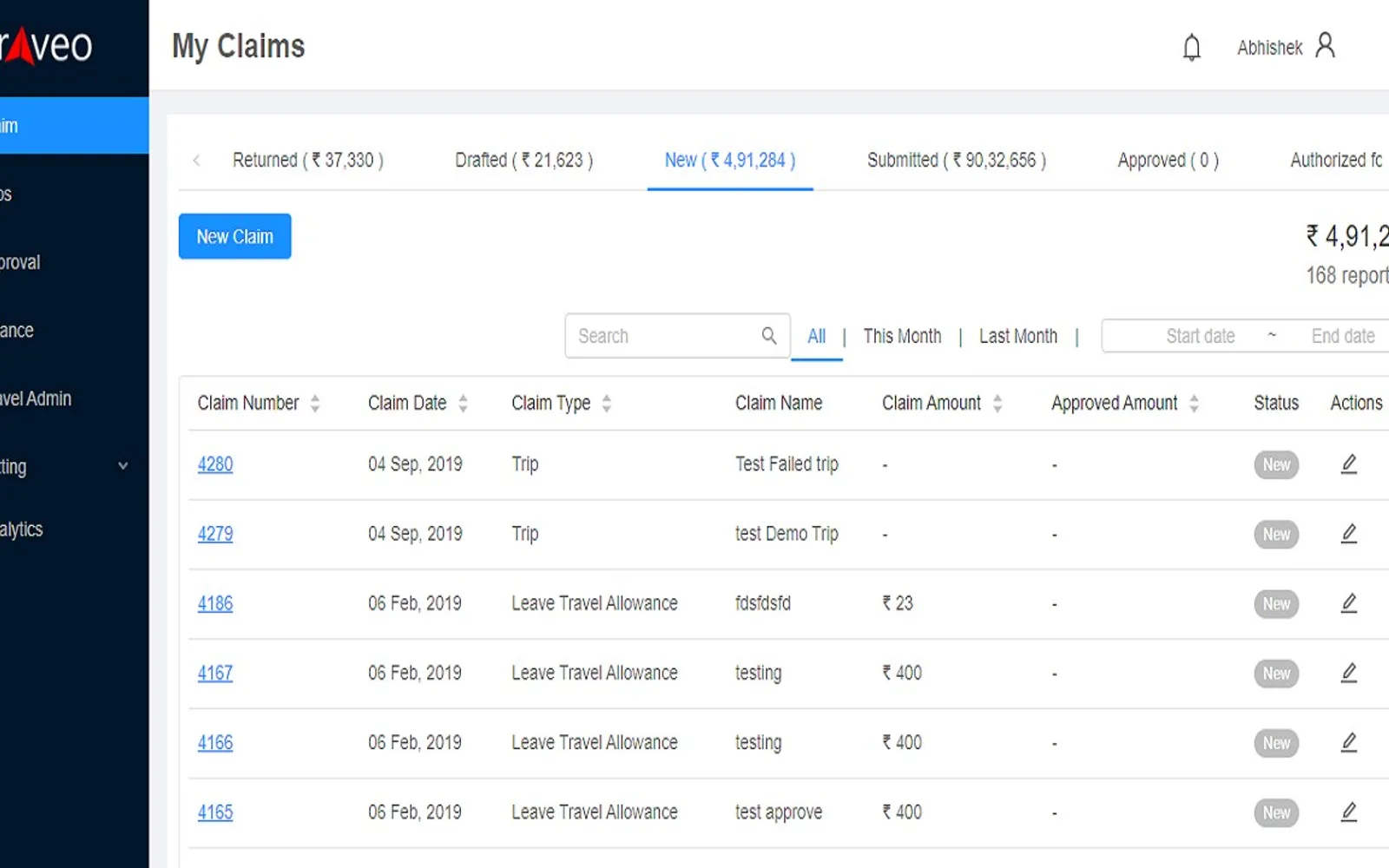Sort by Claim Amount column
Viewport: 1389px width, 868px height.
point(997,403)
